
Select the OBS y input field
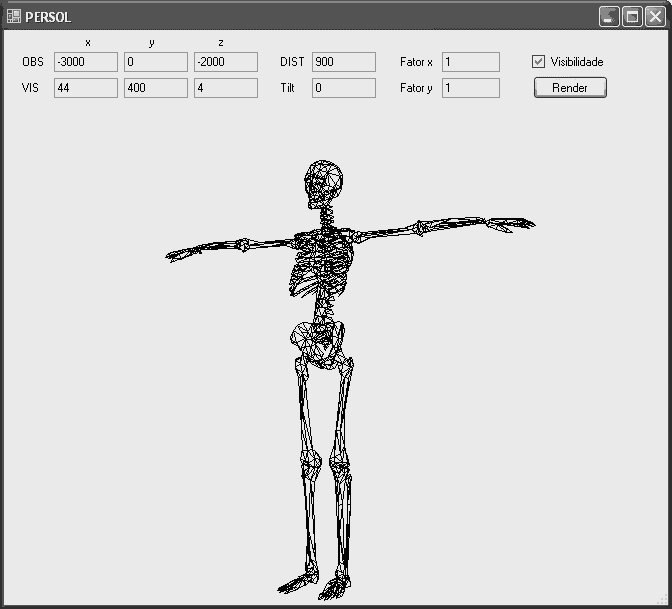(155, 62)
